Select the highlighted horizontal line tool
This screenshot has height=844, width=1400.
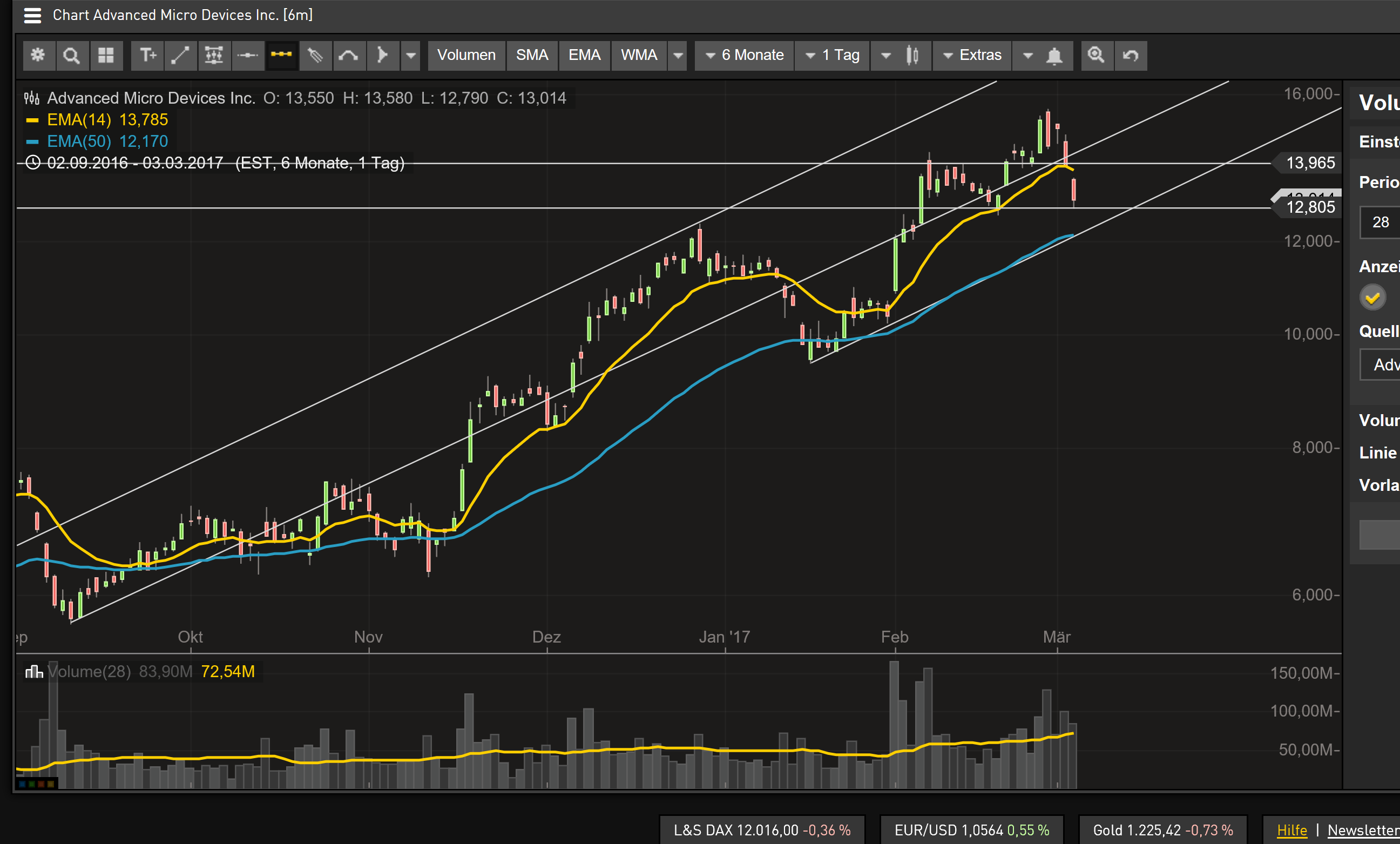click(x=281, y=55)
